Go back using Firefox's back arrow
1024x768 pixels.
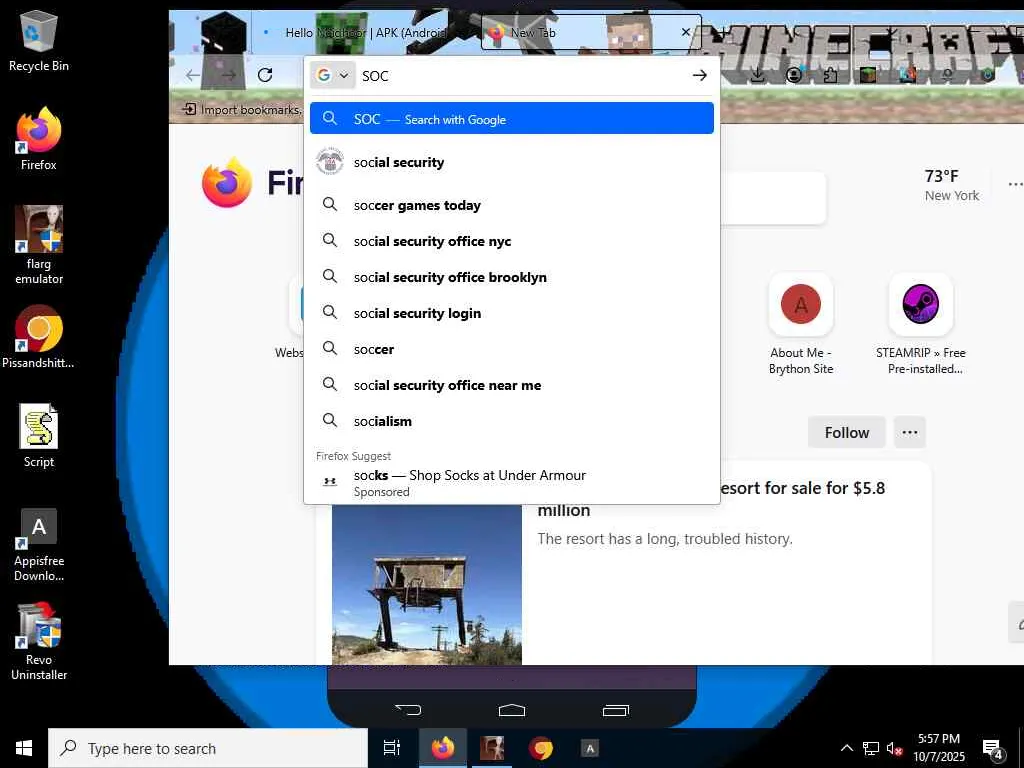point(193,75)
